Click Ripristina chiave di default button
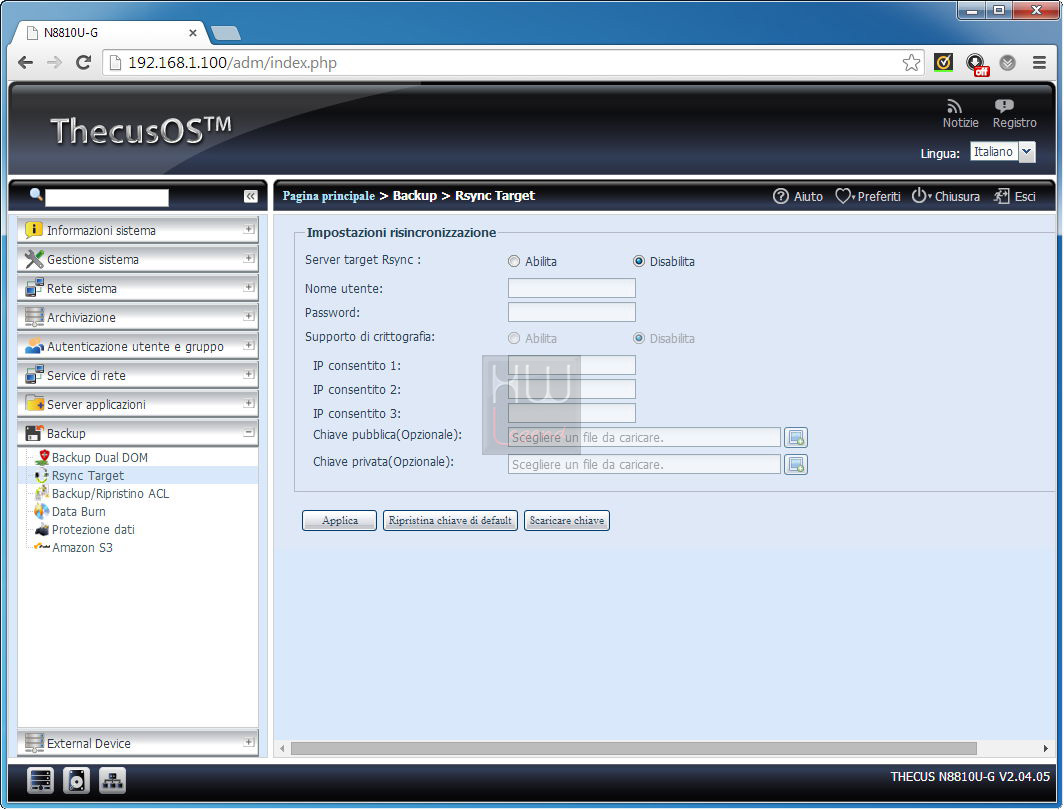This screenshot has height=810, width=1064. (x=450, y=520)
